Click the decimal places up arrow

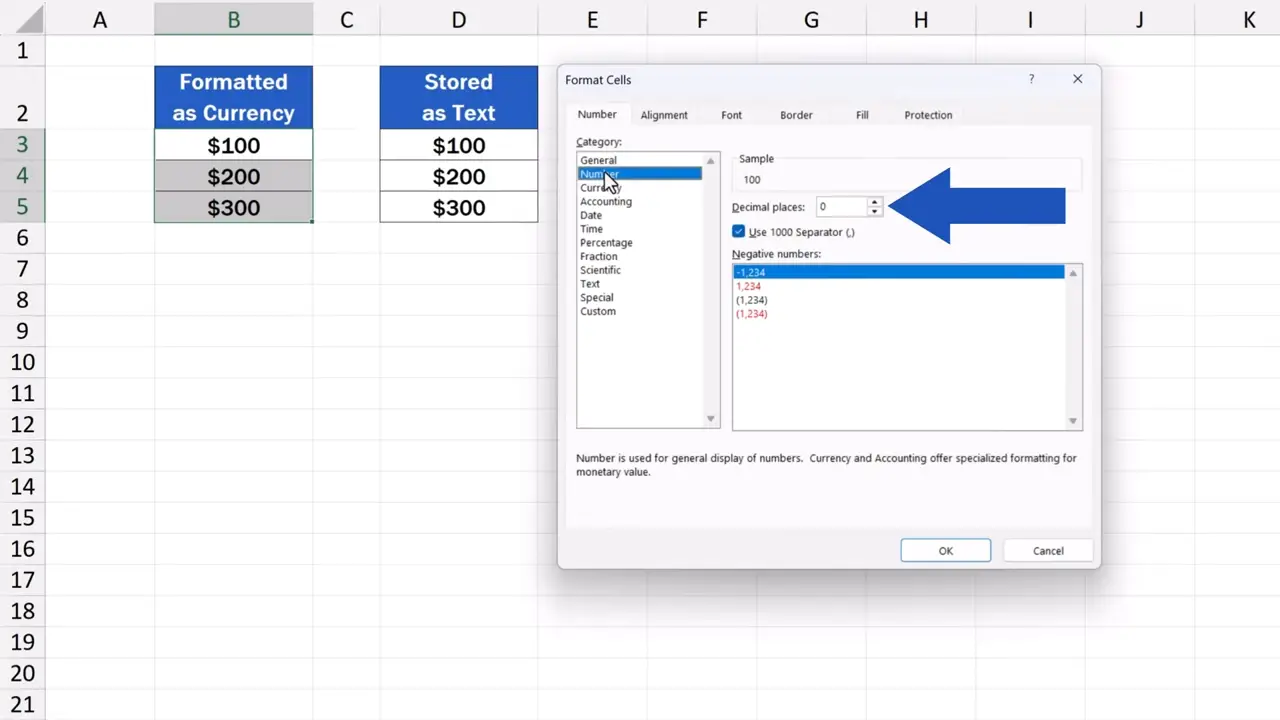click(x=874, y=201)
